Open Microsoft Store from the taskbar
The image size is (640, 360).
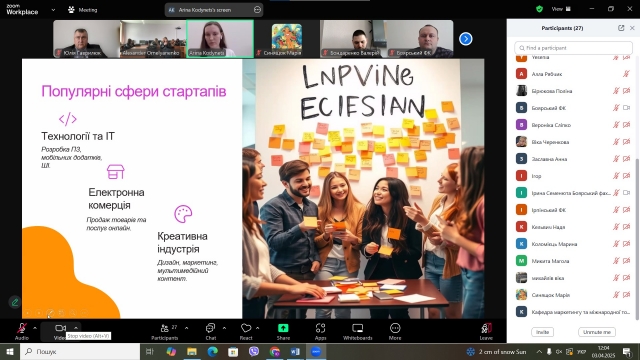[x=233, y=351]
